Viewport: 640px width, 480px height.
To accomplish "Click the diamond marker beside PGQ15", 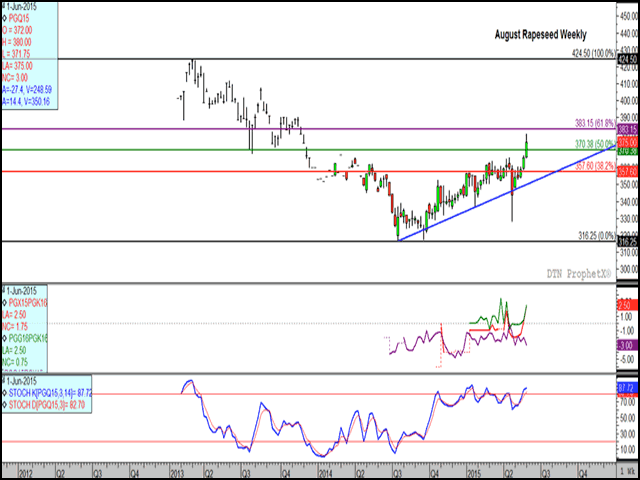I will coord(5,18).
